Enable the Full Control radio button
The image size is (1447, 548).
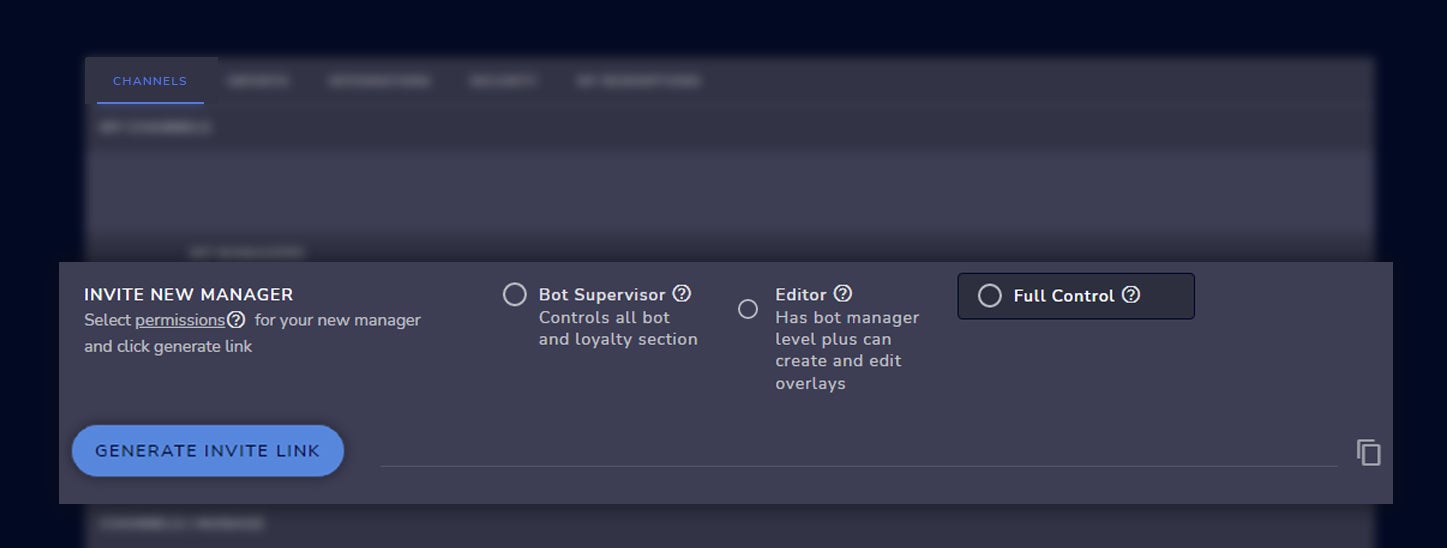(x=989, y=296)
